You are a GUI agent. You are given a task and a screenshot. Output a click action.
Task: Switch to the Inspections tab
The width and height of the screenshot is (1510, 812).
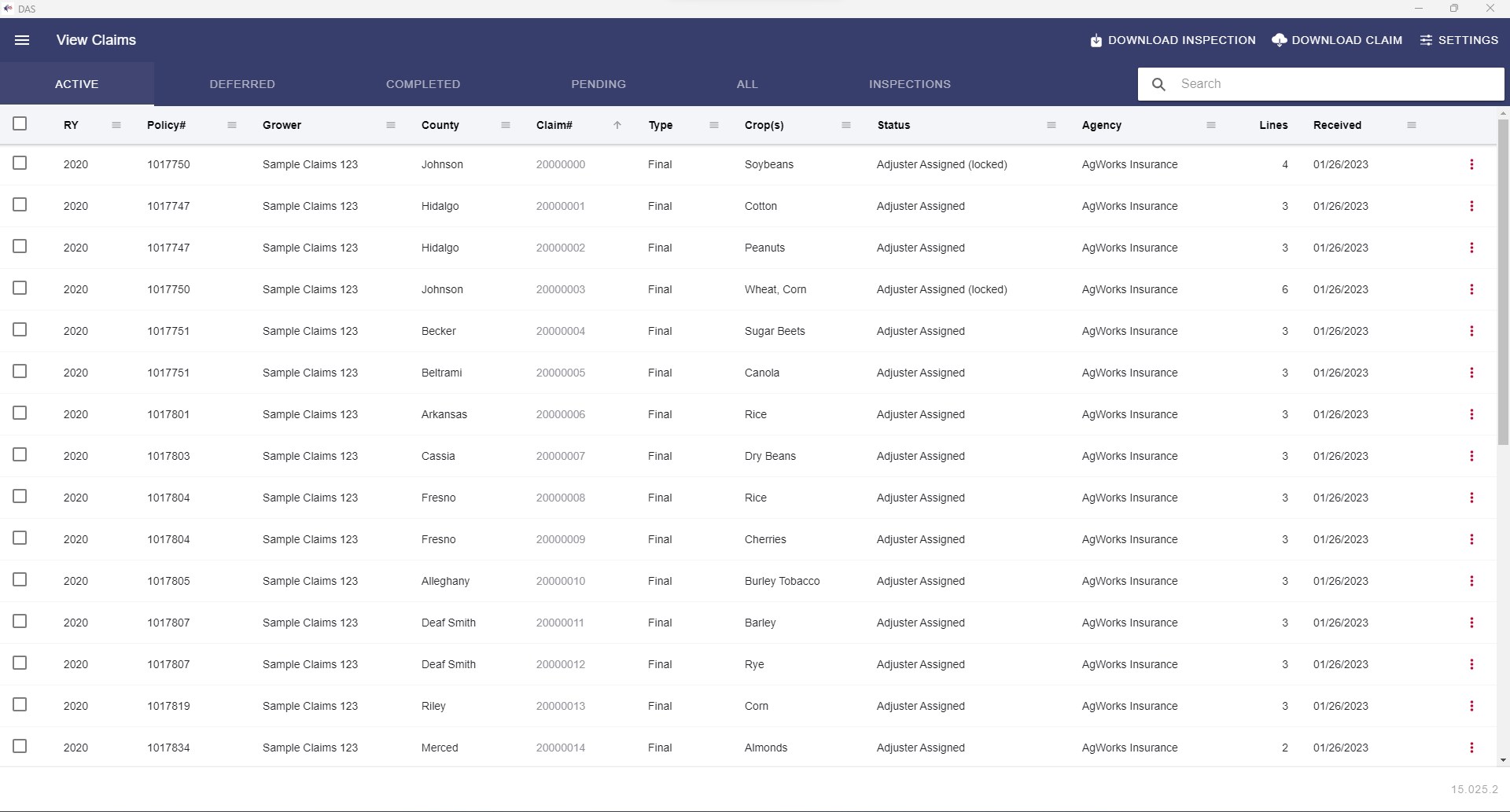910,84
